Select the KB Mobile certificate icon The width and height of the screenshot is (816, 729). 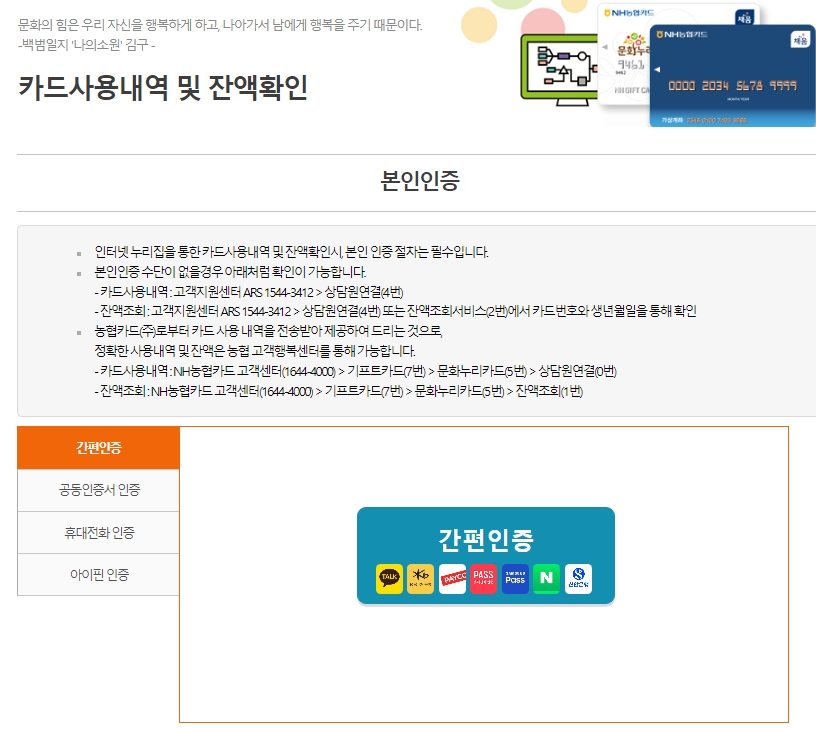coord(419,578)
